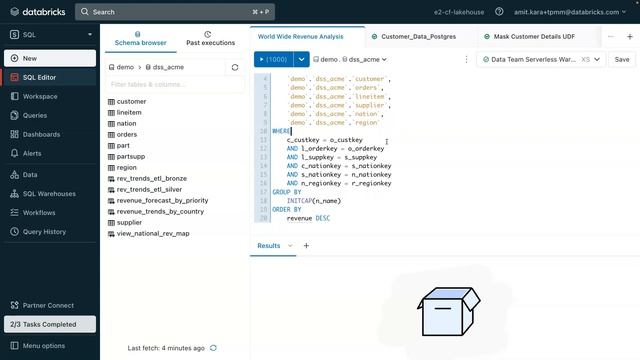Image resolution: width=640 pixels, height=360 pixels.
Task: Click WHERE keyword in editor
Action: click(281, 131)
